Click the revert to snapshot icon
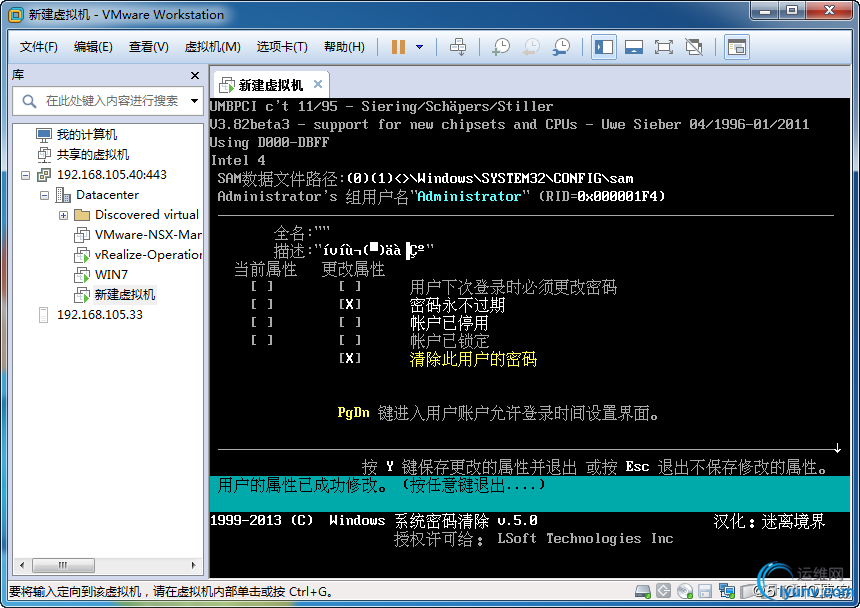The image size is (860, 608). pyautogui.click(x=531, y=47)
